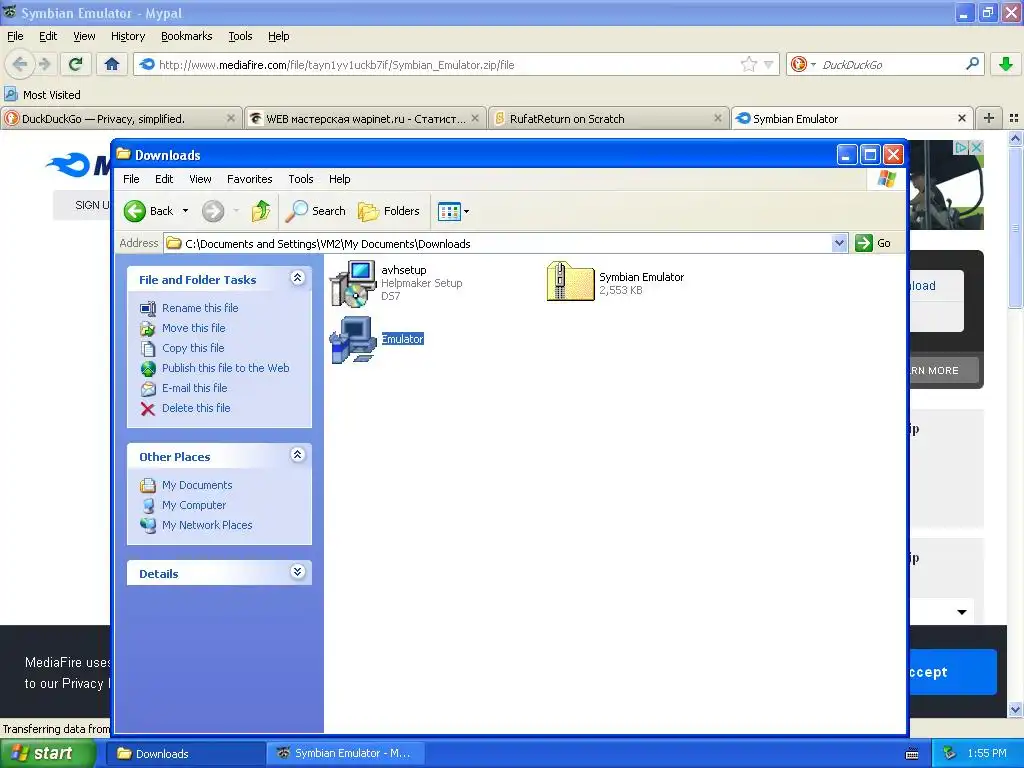Screen dimensions: 1024x768
Task: Open a new browser tab
Action: click(989, 118)
